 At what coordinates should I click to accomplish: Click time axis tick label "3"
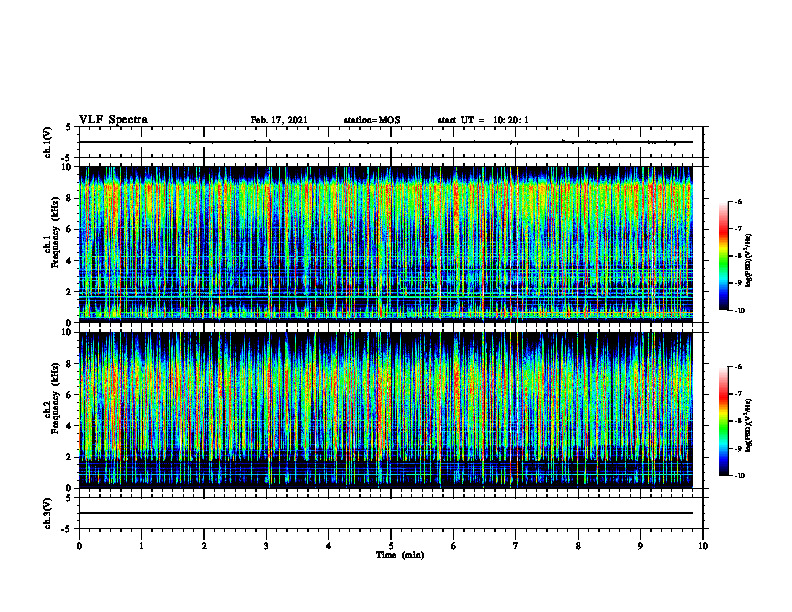pyautogui.click(x=266, y=546)
